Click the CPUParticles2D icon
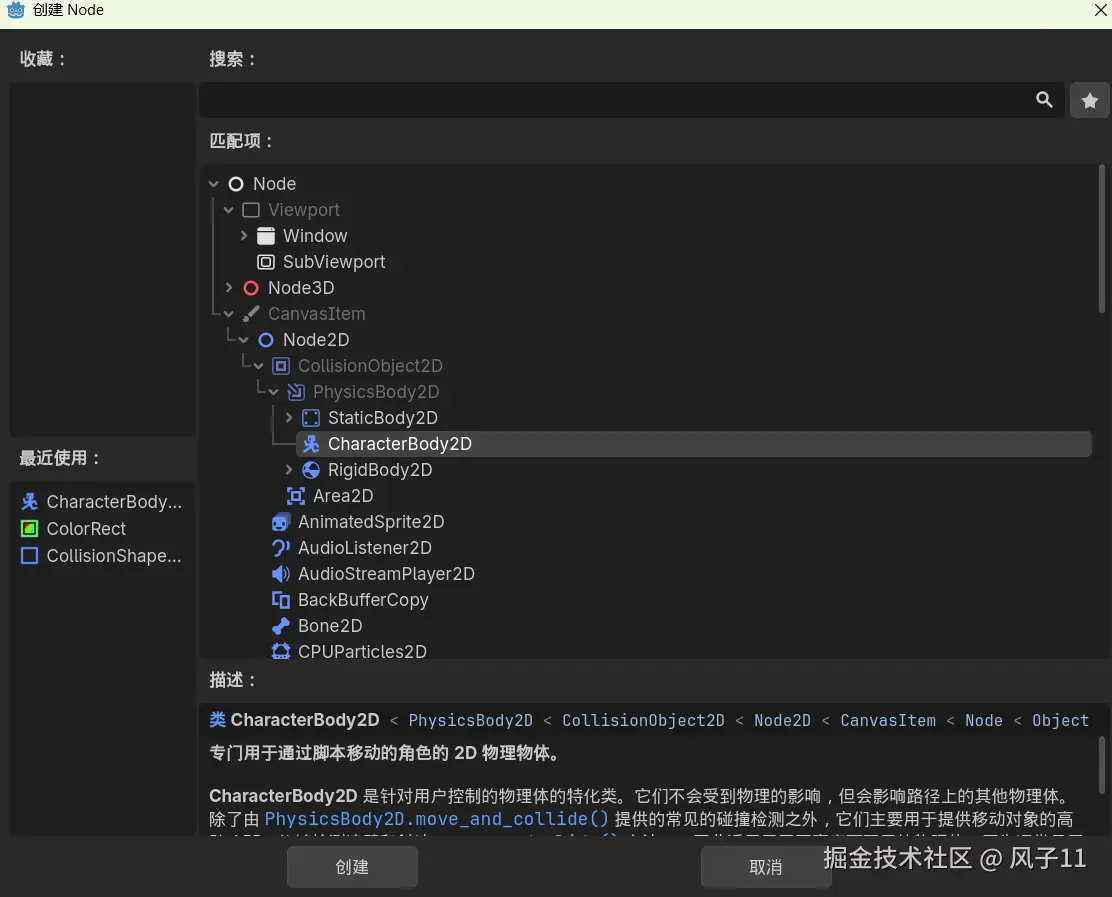 pyautogui.click(x=281, y=652)
